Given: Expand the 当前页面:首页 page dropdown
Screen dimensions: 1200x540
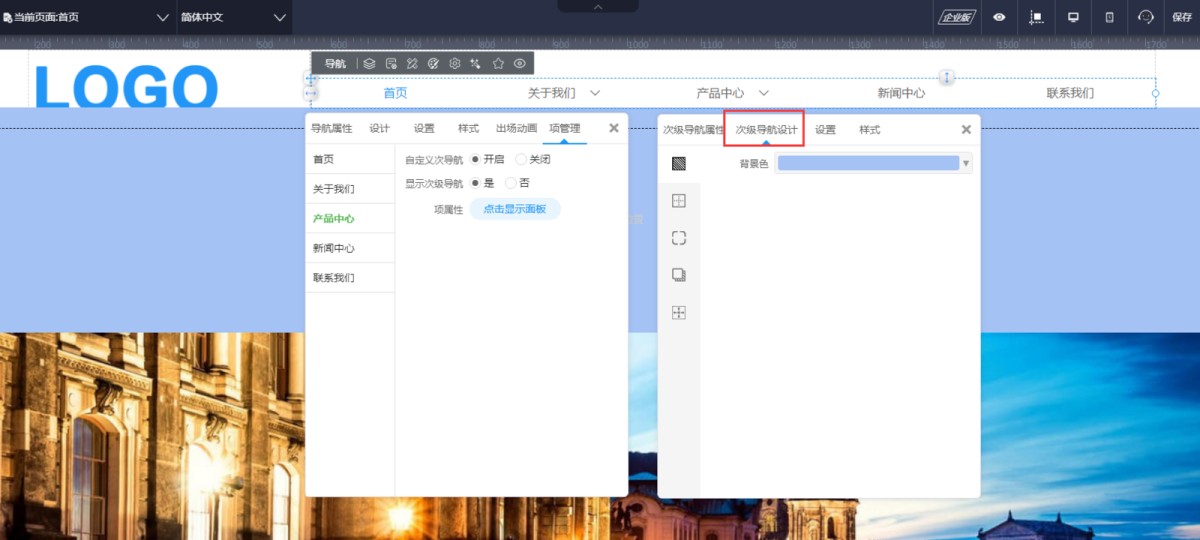Looking at the screenshot, I should pos(88,17).
